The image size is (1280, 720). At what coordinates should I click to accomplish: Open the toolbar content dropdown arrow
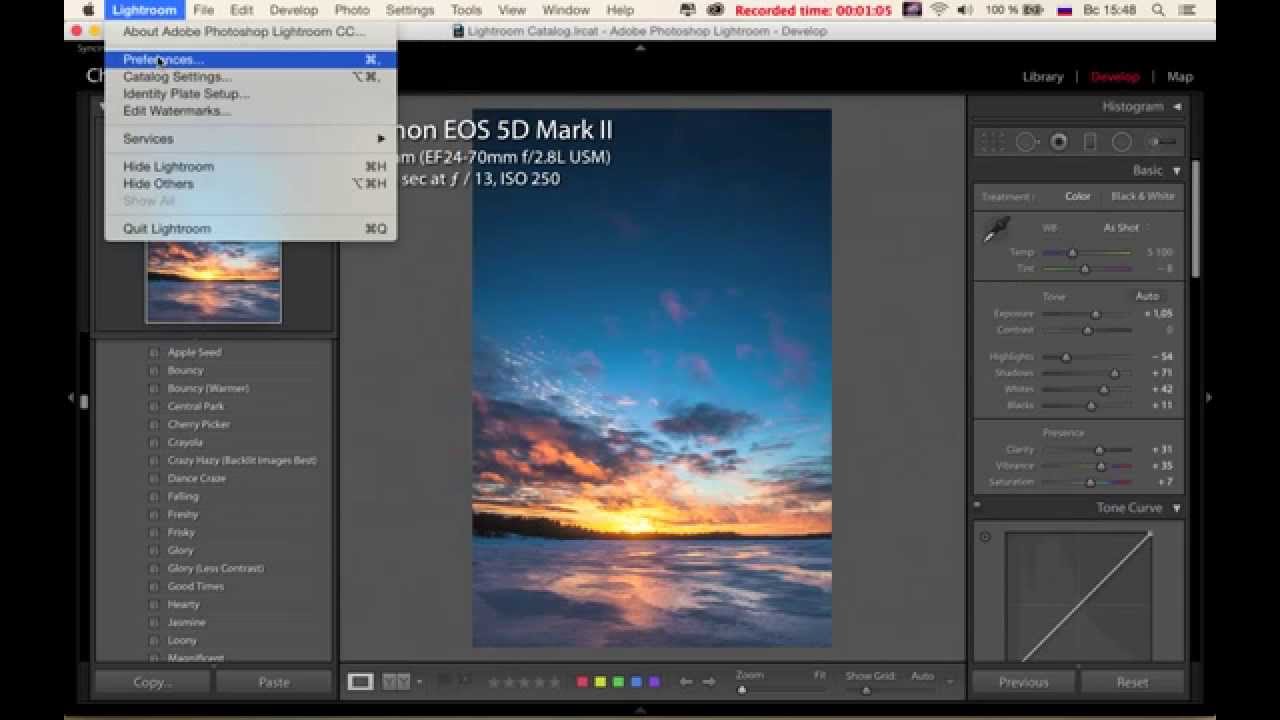[949, 682]
